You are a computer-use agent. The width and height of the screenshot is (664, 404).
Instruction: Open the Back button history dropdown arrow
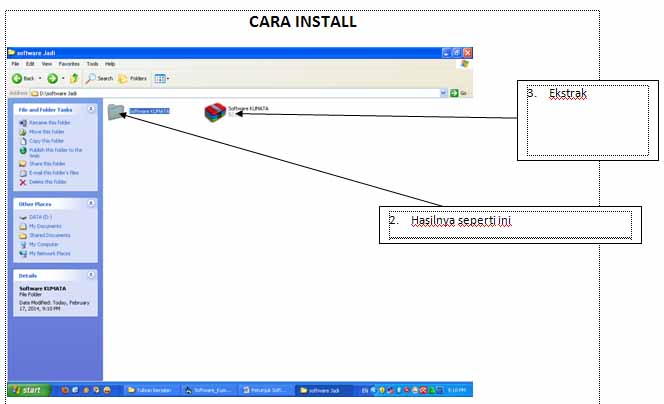[x=40, y=78]
